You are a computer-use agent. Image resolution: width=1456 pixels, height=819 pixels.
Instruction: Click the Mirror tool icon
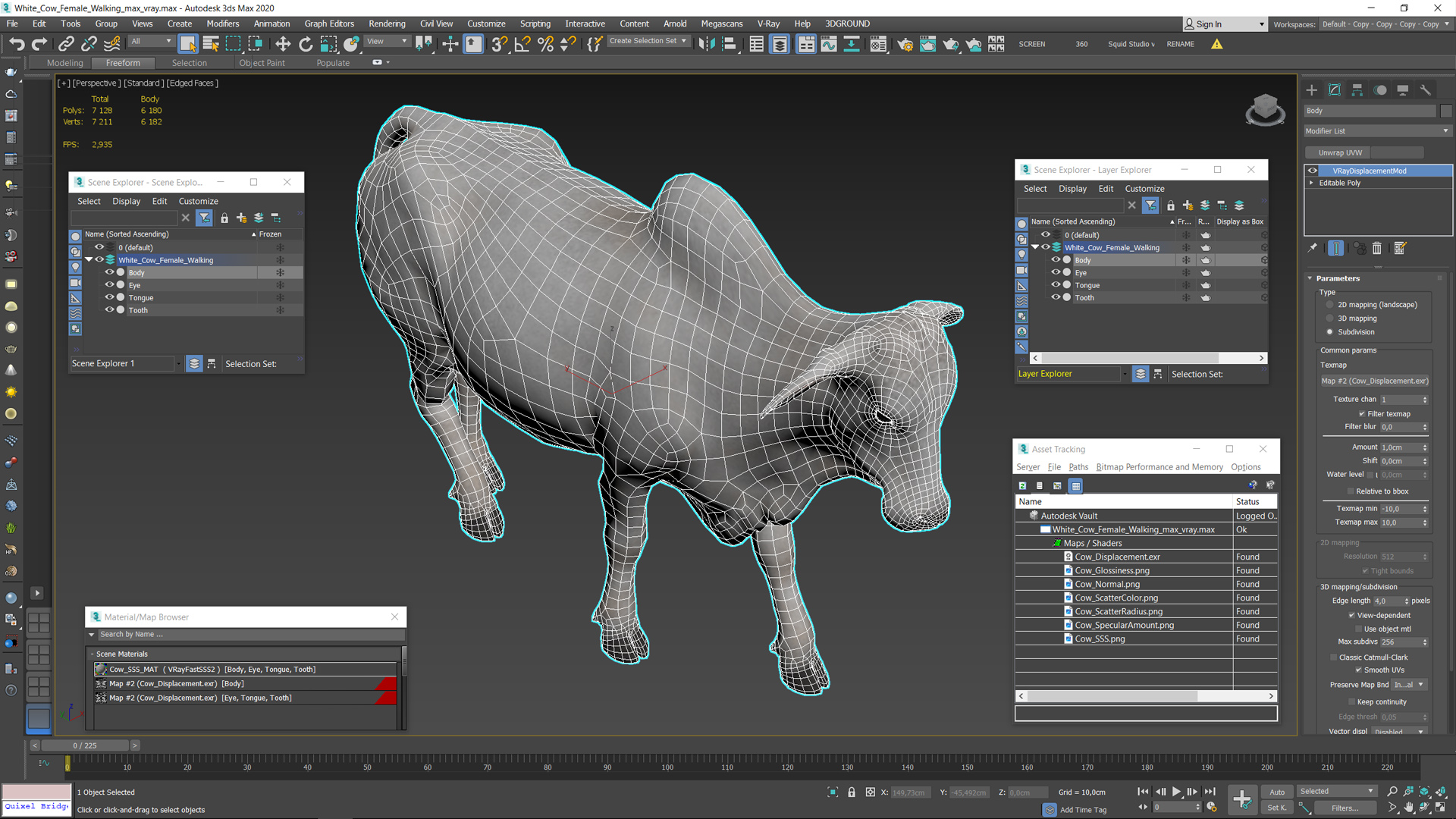click(x=706, y=44)
